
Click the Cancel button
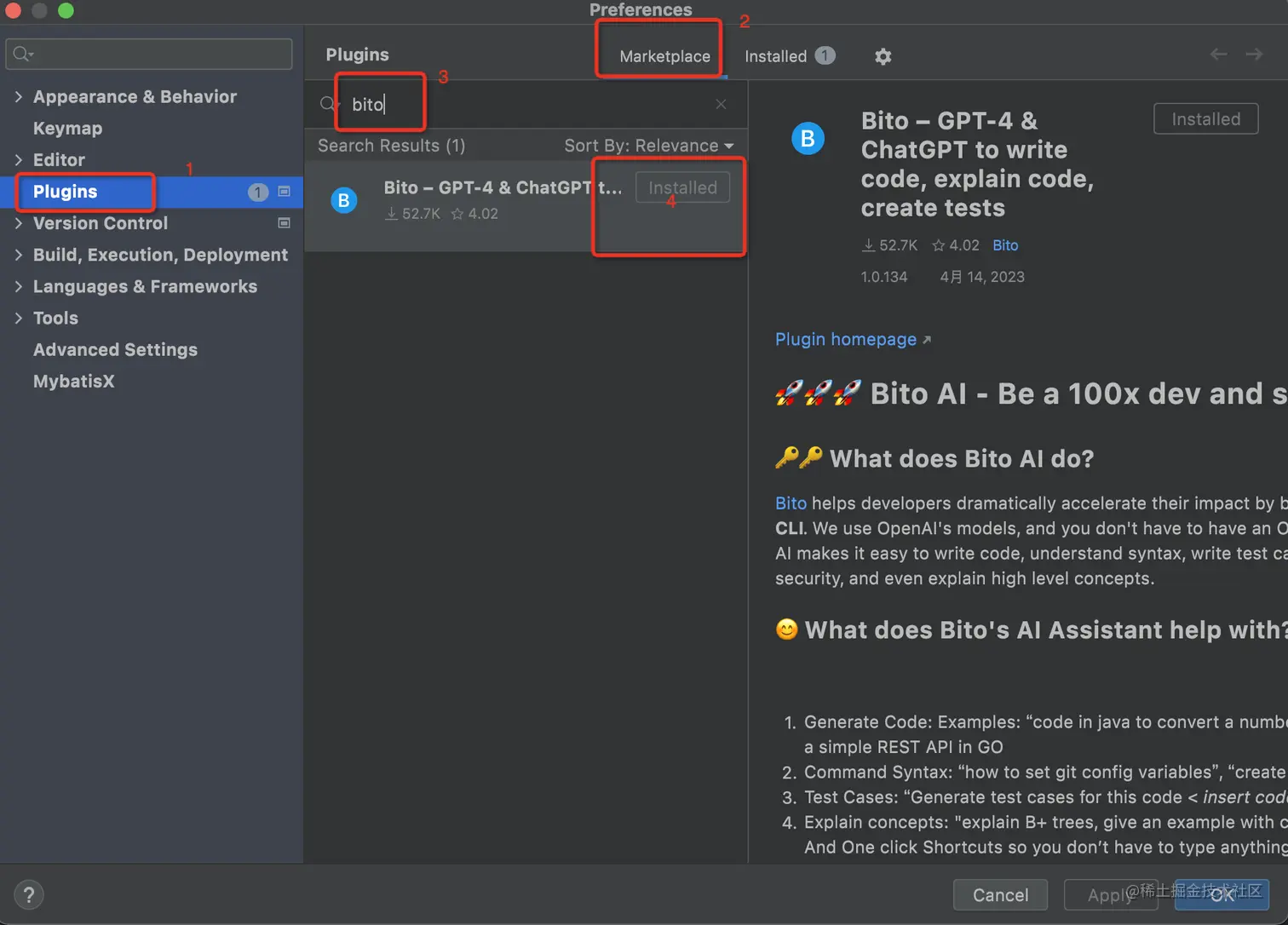[x=1000, y=895]
